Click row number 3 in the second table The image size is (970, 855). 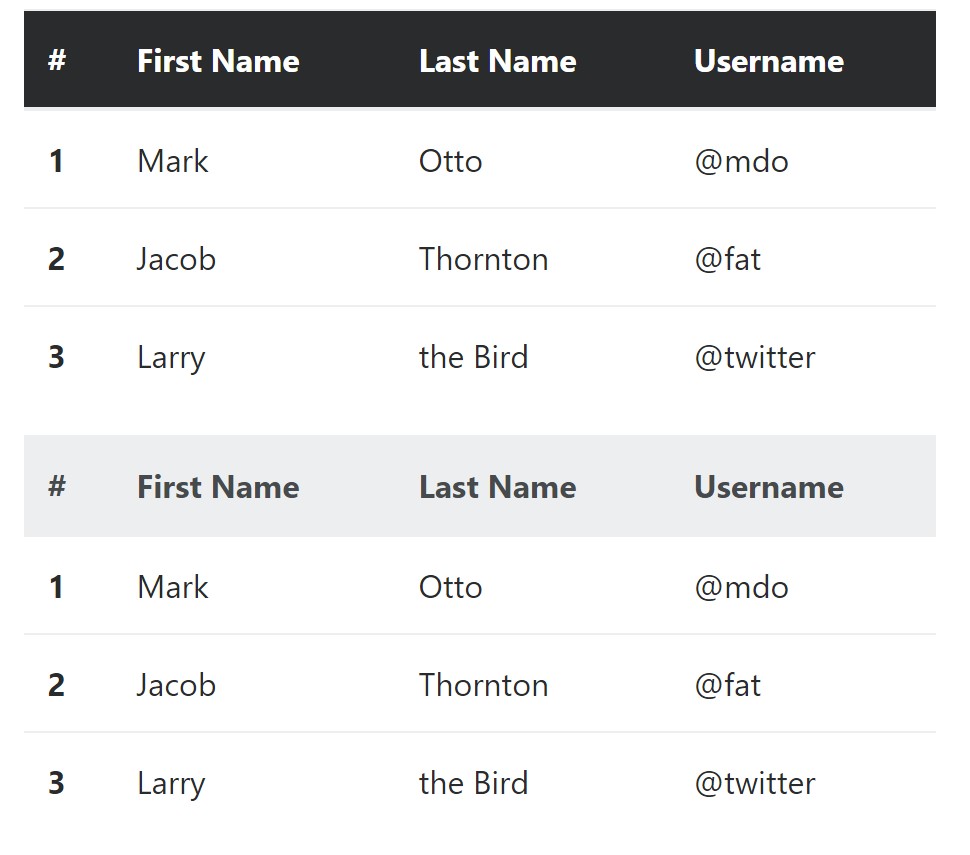coord(56,783)
